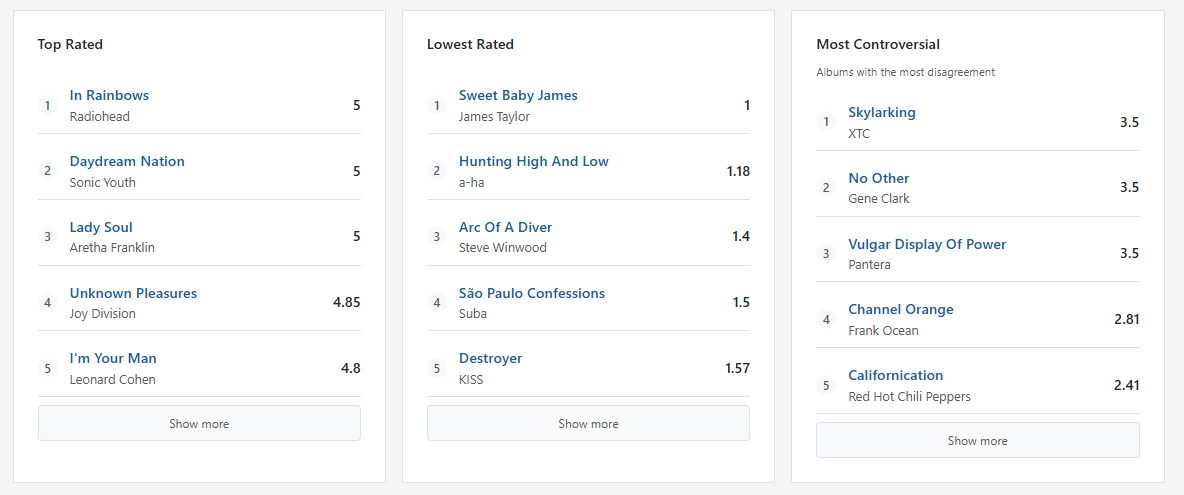Open the Unknown Pleasures album link

(133, 293)
